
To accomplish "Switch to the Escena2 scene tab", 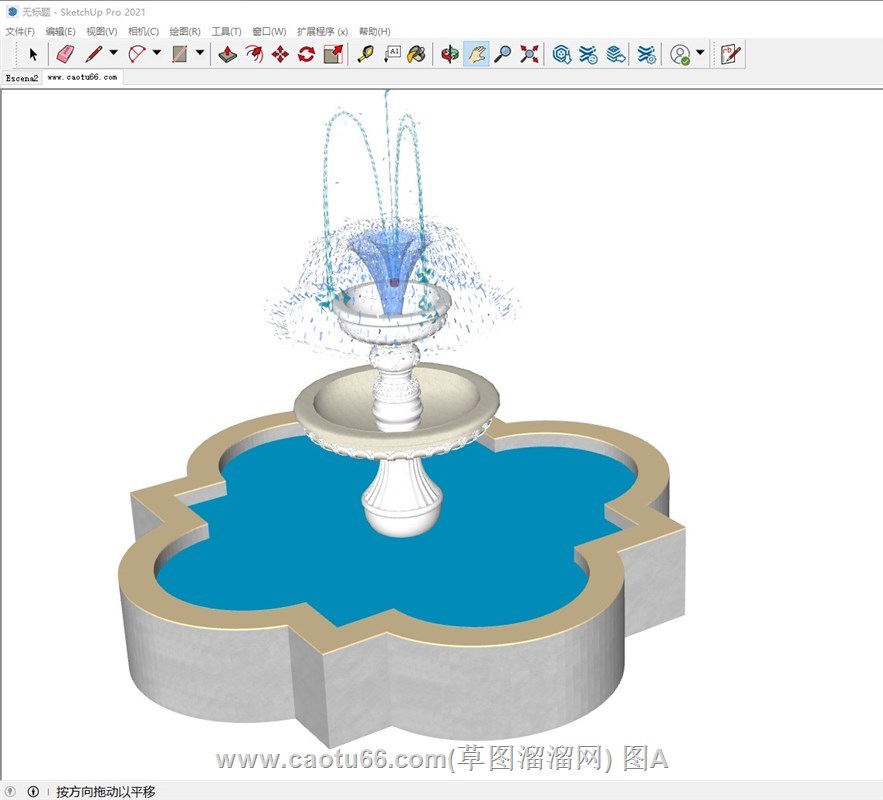I will [x=22, y=77].
